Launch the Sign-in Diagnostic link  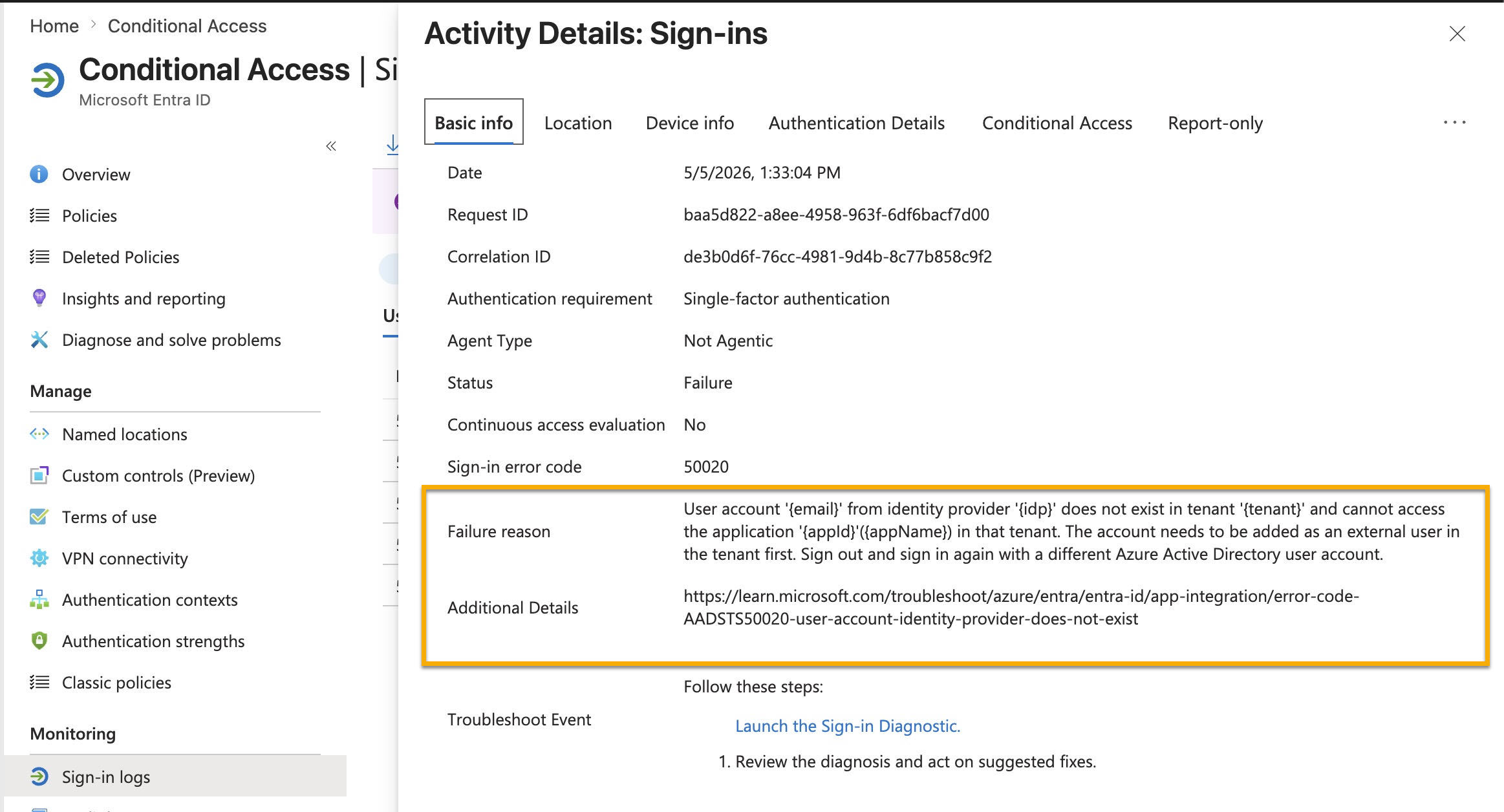click(x=848, y=726)
